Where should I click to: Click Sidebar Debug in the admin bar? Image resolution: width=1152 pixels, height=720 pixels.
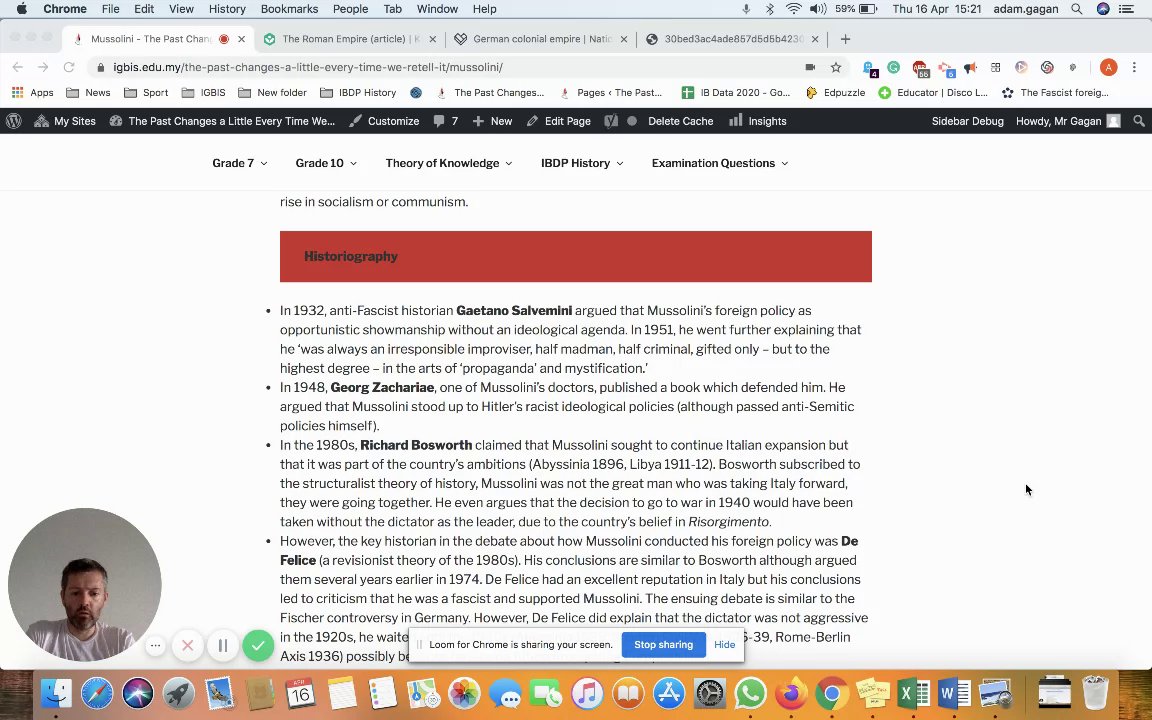pos(968,121)
